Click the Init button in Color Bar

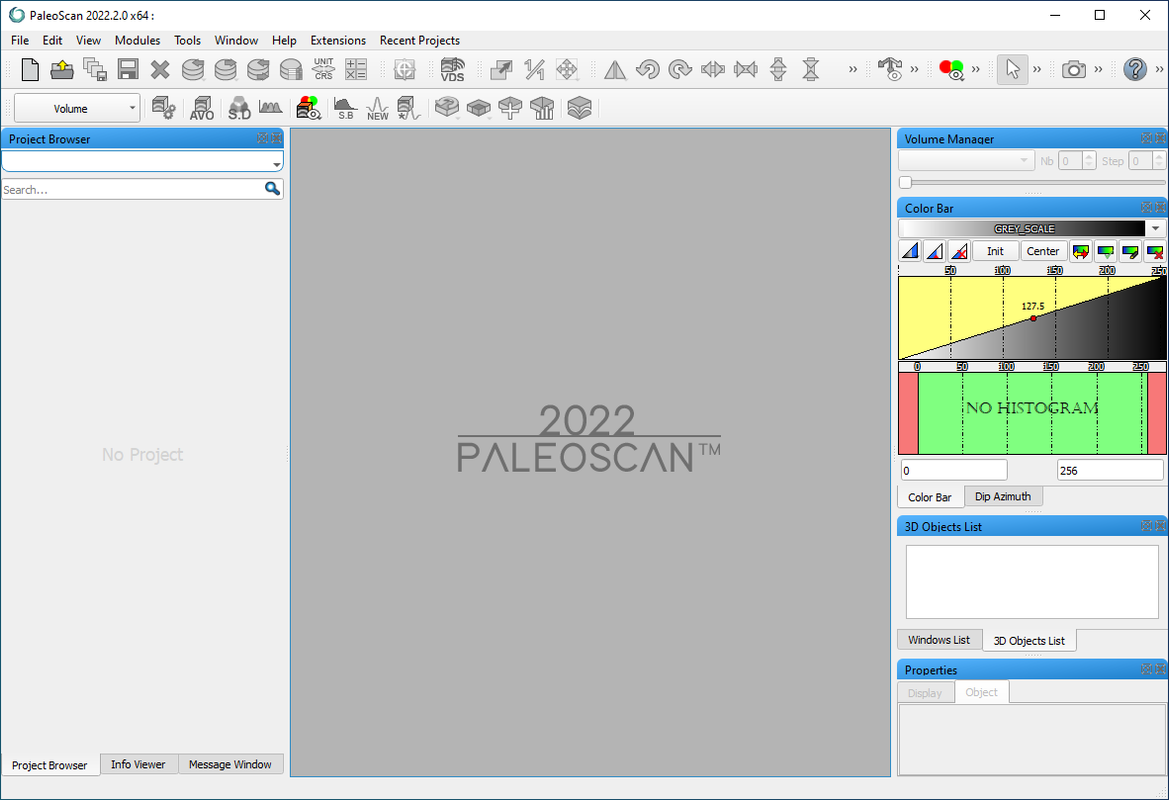click(995, 251)
